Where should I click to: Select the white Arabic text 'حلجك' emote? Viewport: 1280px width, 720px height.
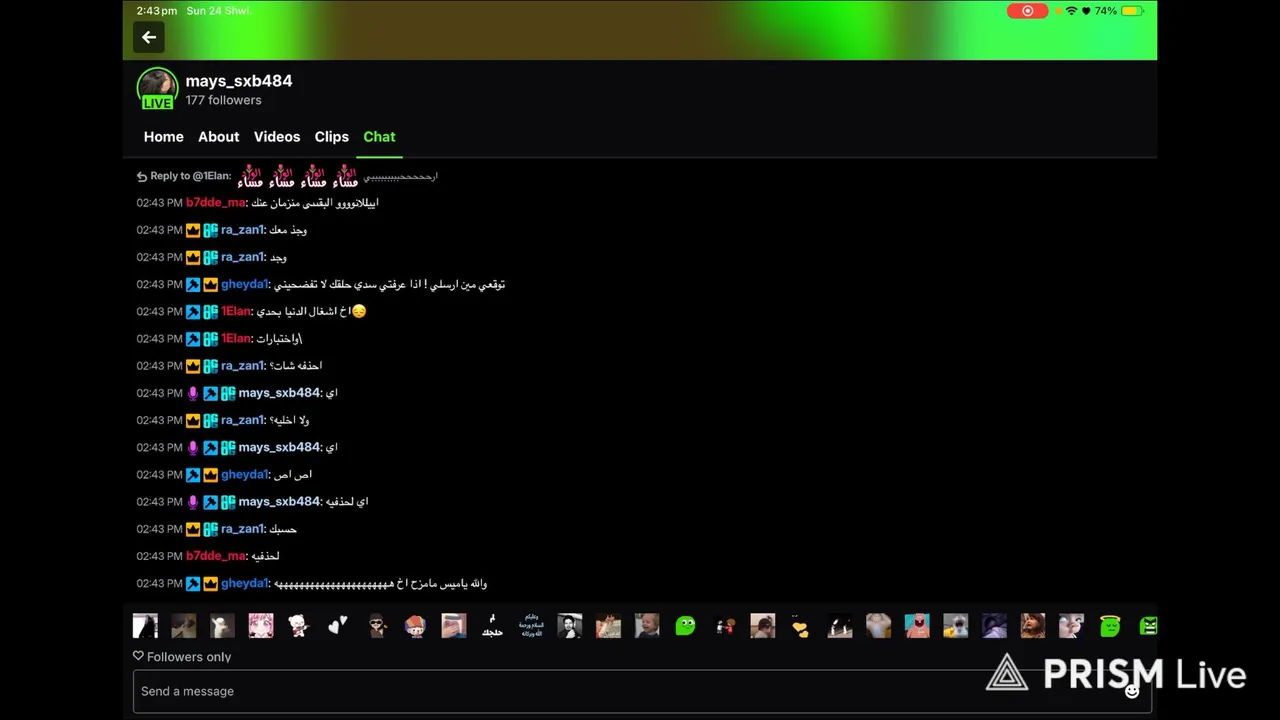(492, 626)
